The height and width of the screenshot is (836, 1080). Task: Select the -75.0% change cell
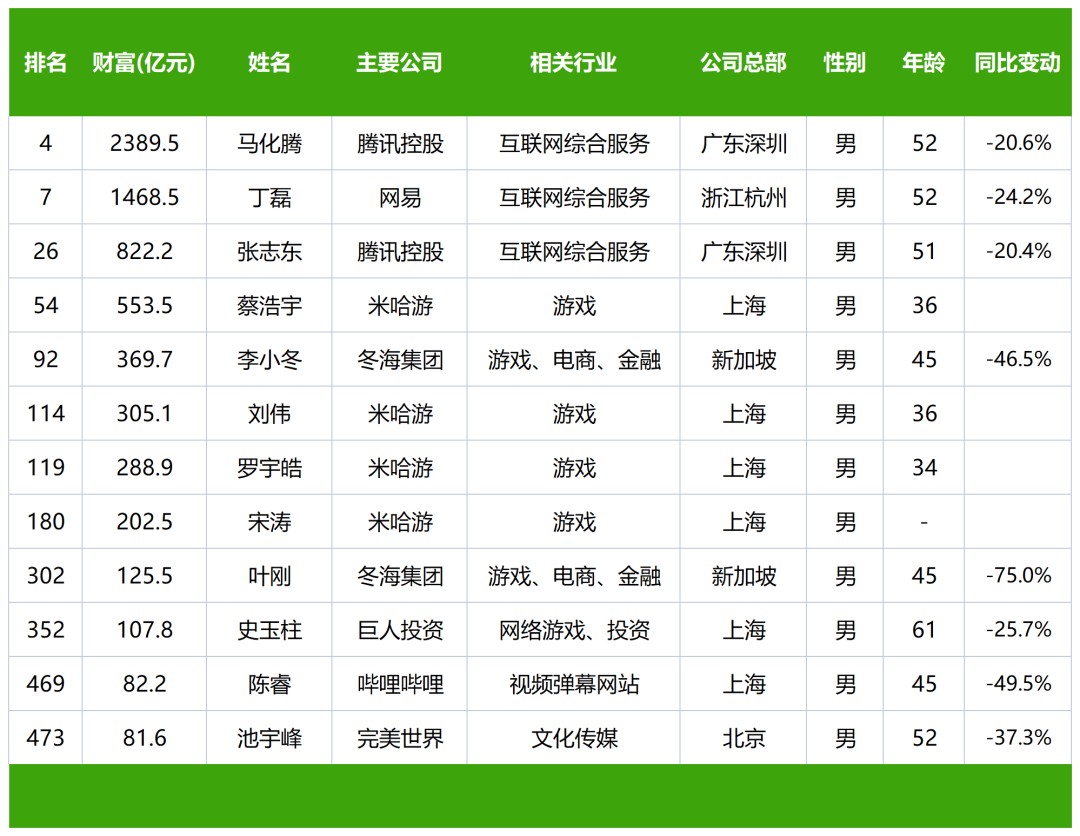(x=1017, y=576)
